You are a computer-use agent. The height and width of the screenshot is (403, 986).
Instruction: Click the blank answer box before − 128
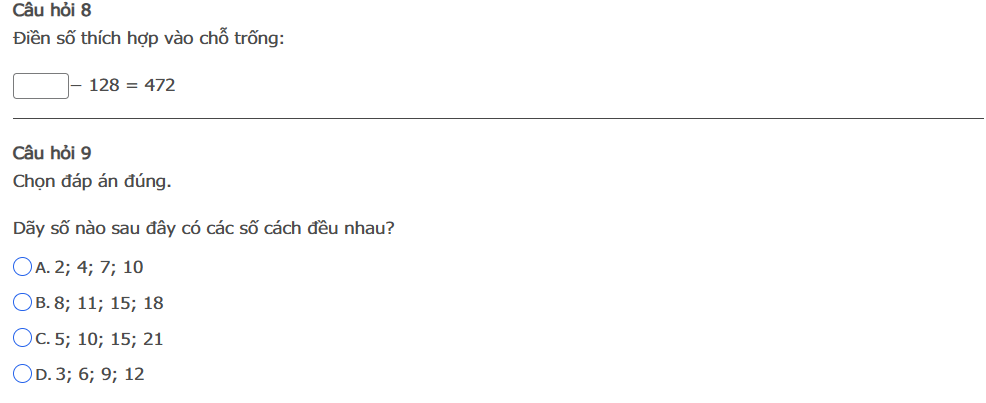[x=41, y=86]
